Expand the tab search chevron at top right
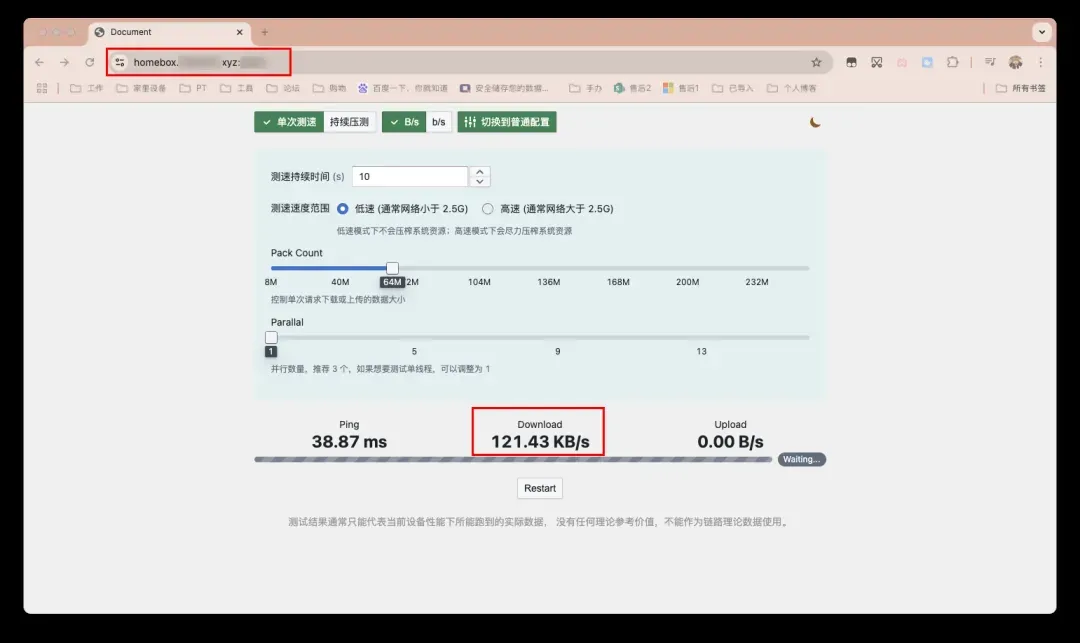The width and height of the screenshot is (1080, 643). (1042, 32)
